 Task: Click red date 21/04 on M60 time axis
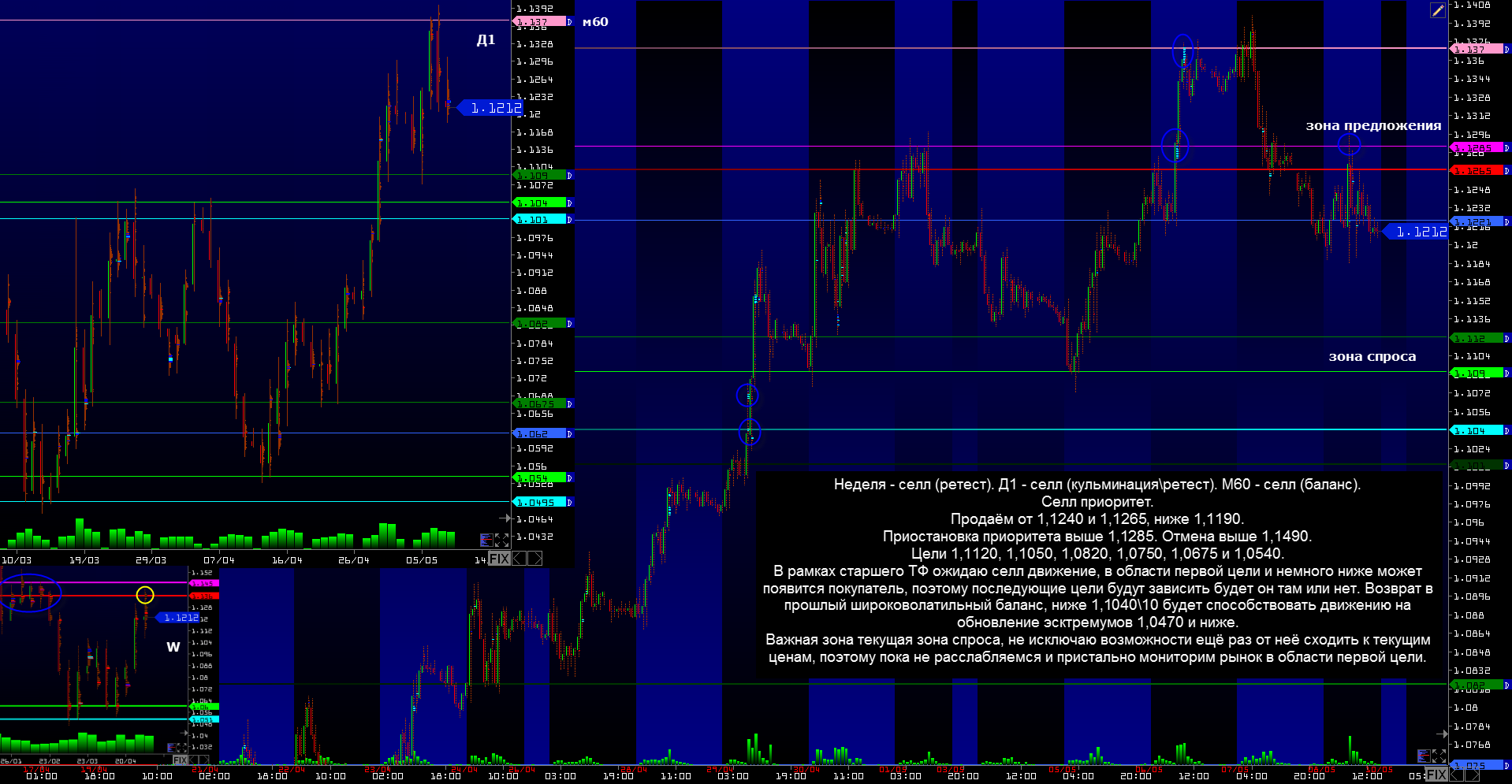(x=205, y=769)
